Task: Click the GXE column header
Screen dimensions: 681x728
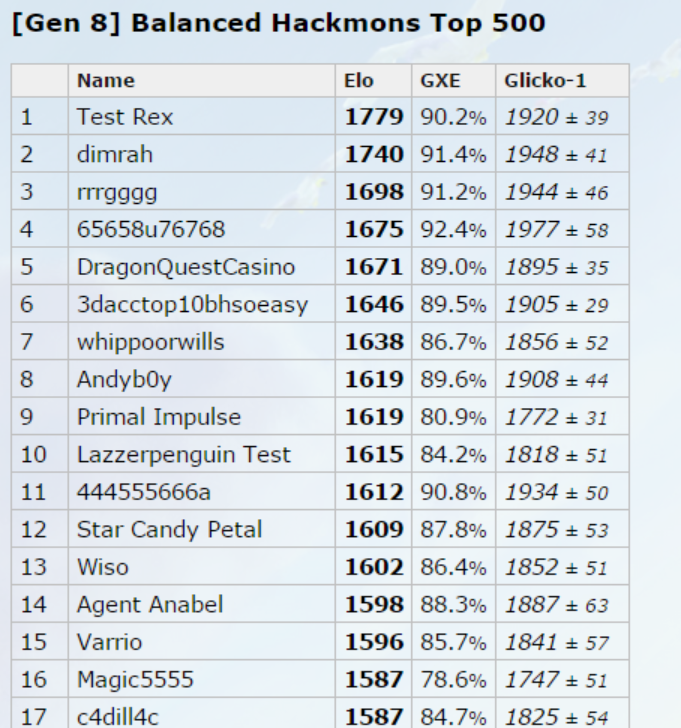Action: (x=440, y=81)
